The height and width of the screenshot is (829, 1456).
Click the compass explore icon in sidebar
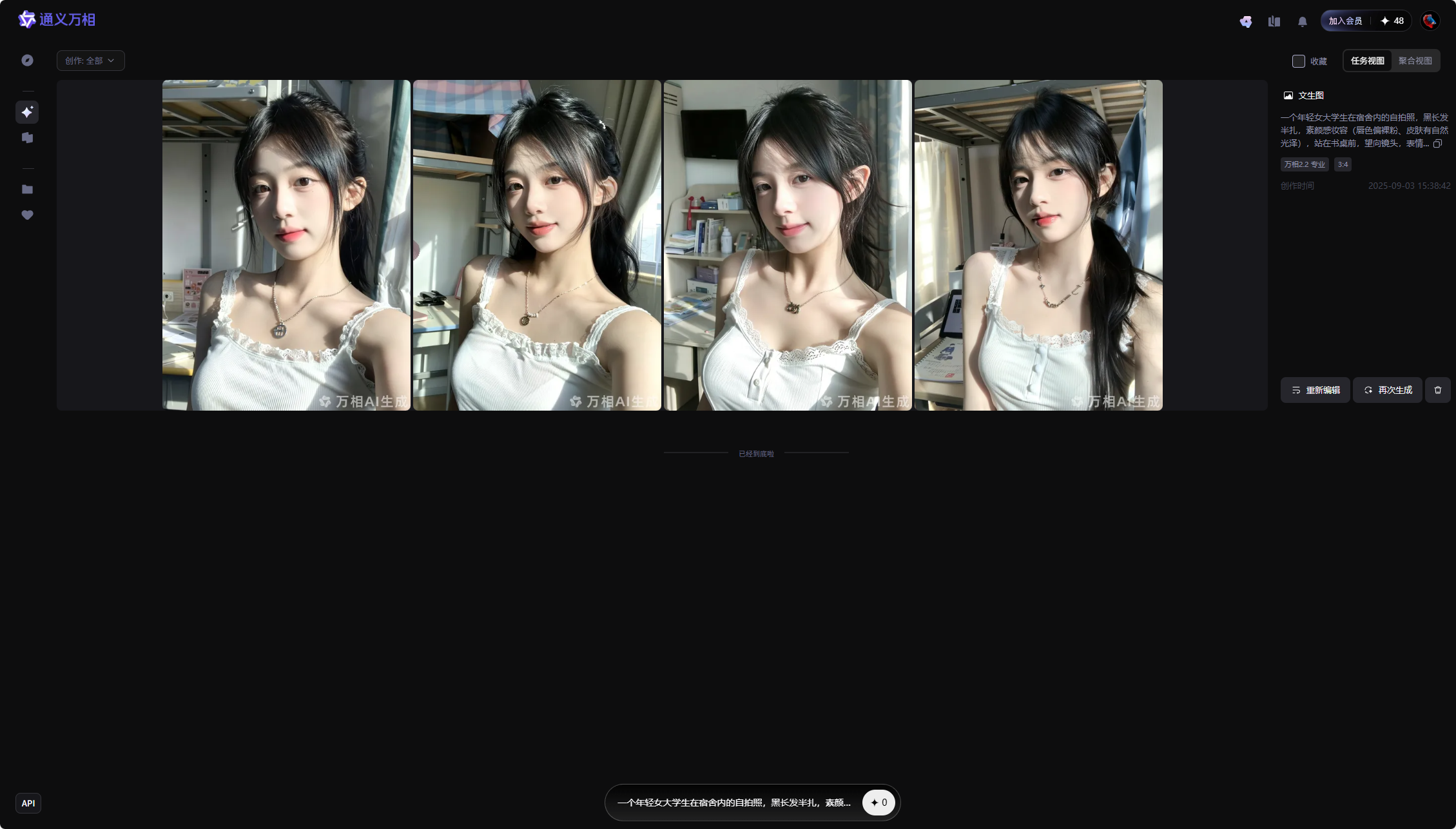pyautogui.click(x=27, y=60)
